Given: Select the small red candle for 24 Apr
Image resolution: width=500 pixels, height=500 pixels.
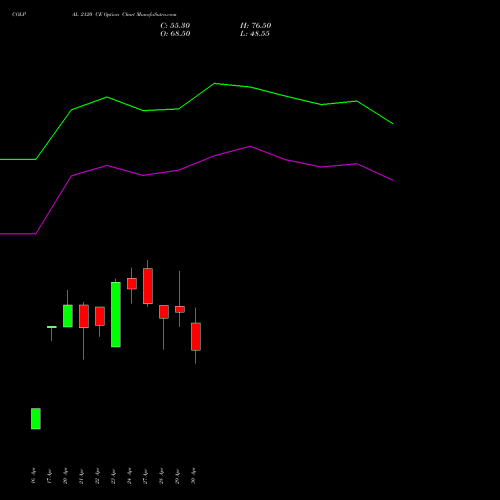Looking at the screenshot, I should coord(132,284).
